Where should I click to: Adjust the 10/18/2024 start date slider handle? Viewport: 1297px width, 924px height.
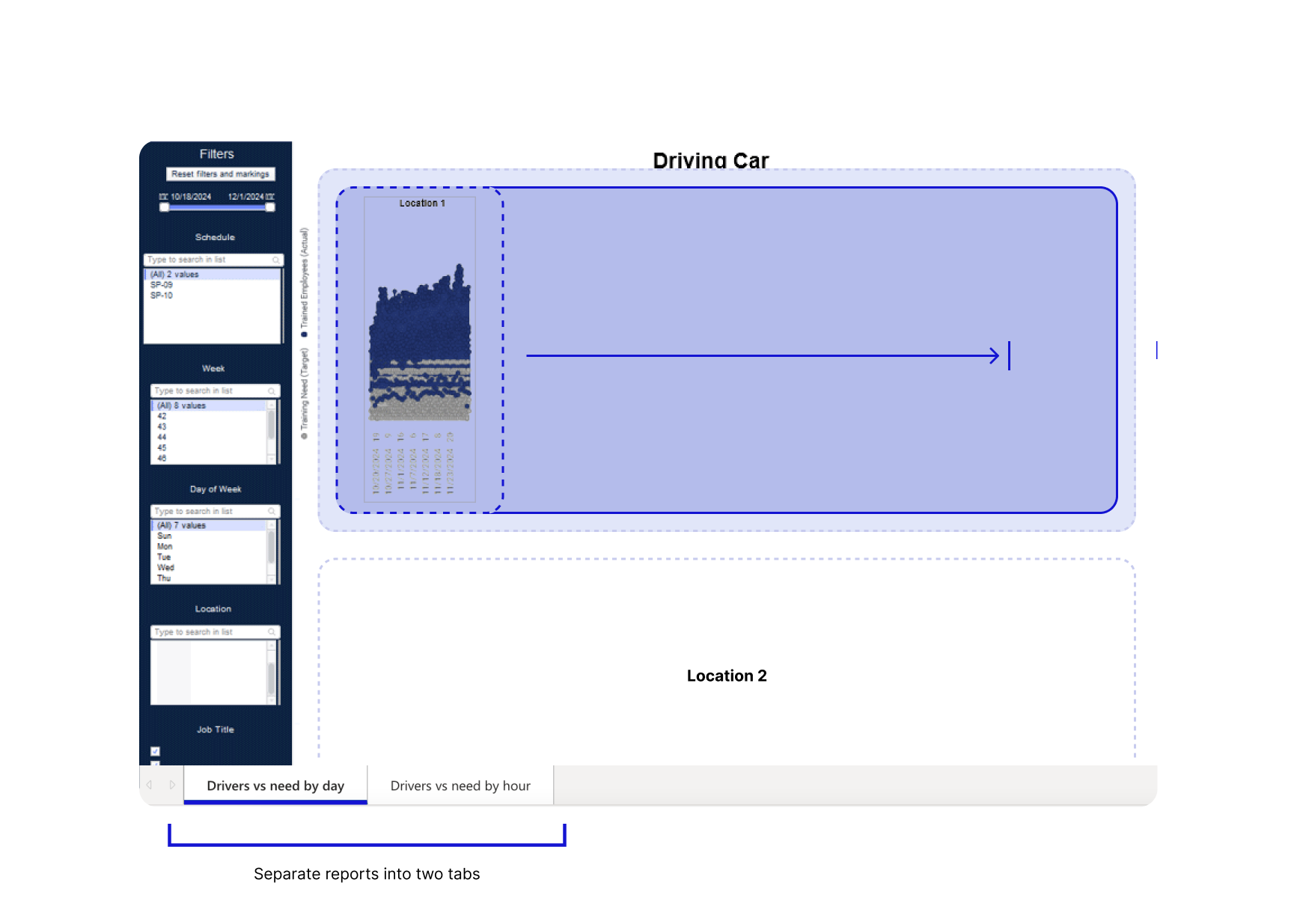click(x=164, y=207)
